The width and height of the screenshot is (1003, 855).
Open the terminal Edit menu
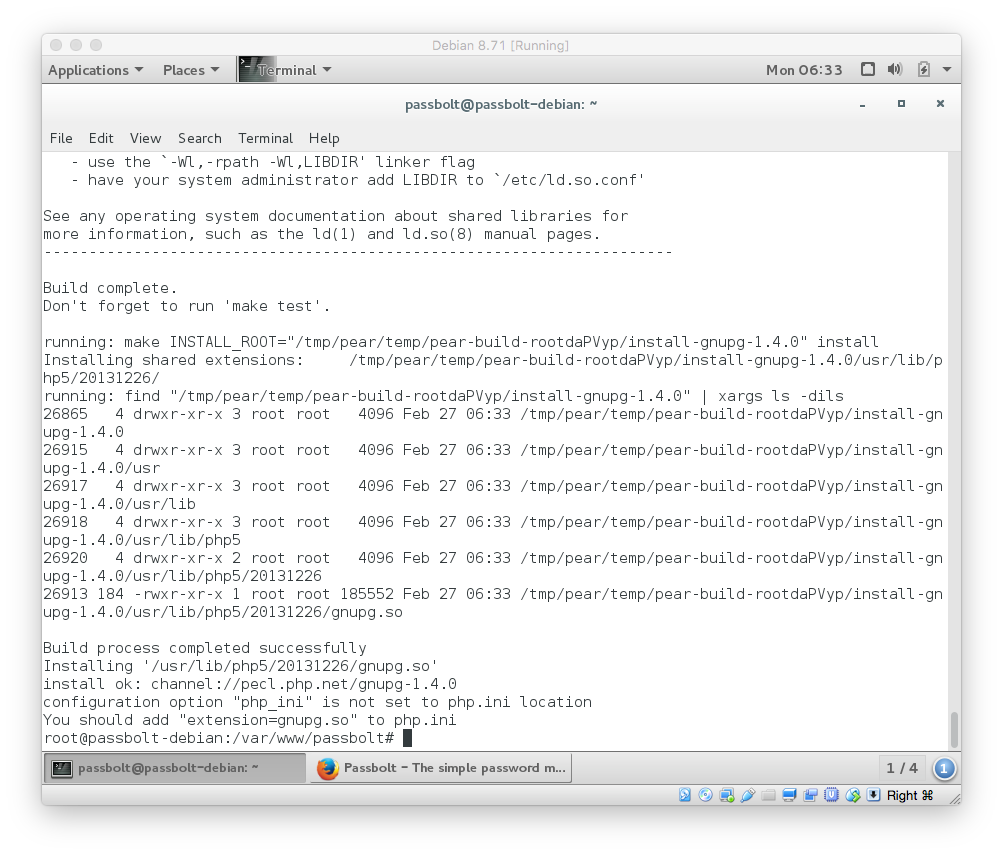101,138
